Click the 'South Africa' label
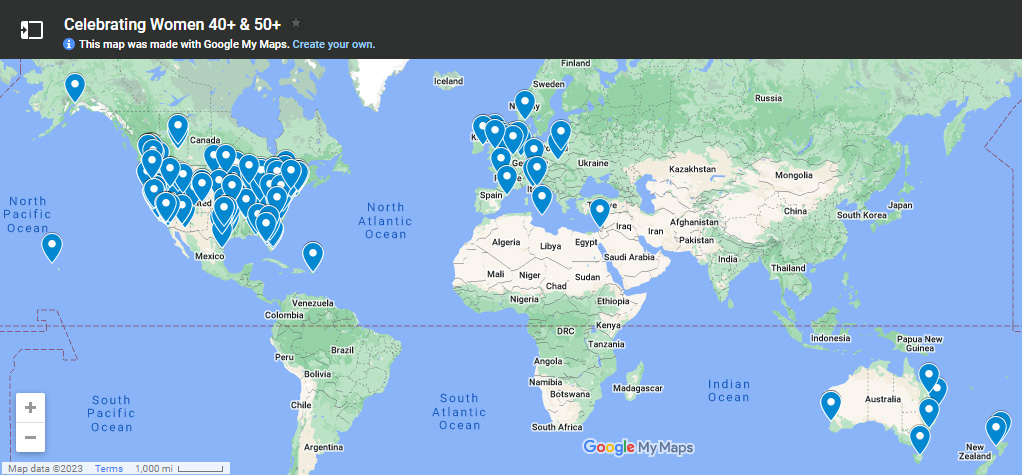Image resolution: width=1022 pixels, height=475 pixels. [x=557, y=427]
